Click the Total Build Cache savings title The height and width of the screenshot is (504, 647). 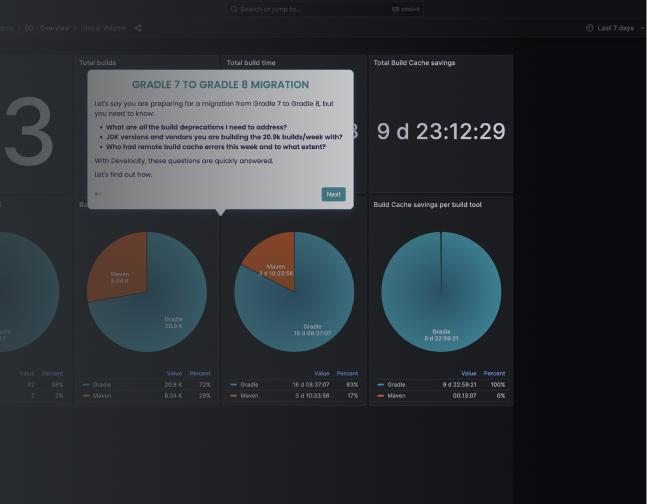pyautogui.click(x=414, y=63)
